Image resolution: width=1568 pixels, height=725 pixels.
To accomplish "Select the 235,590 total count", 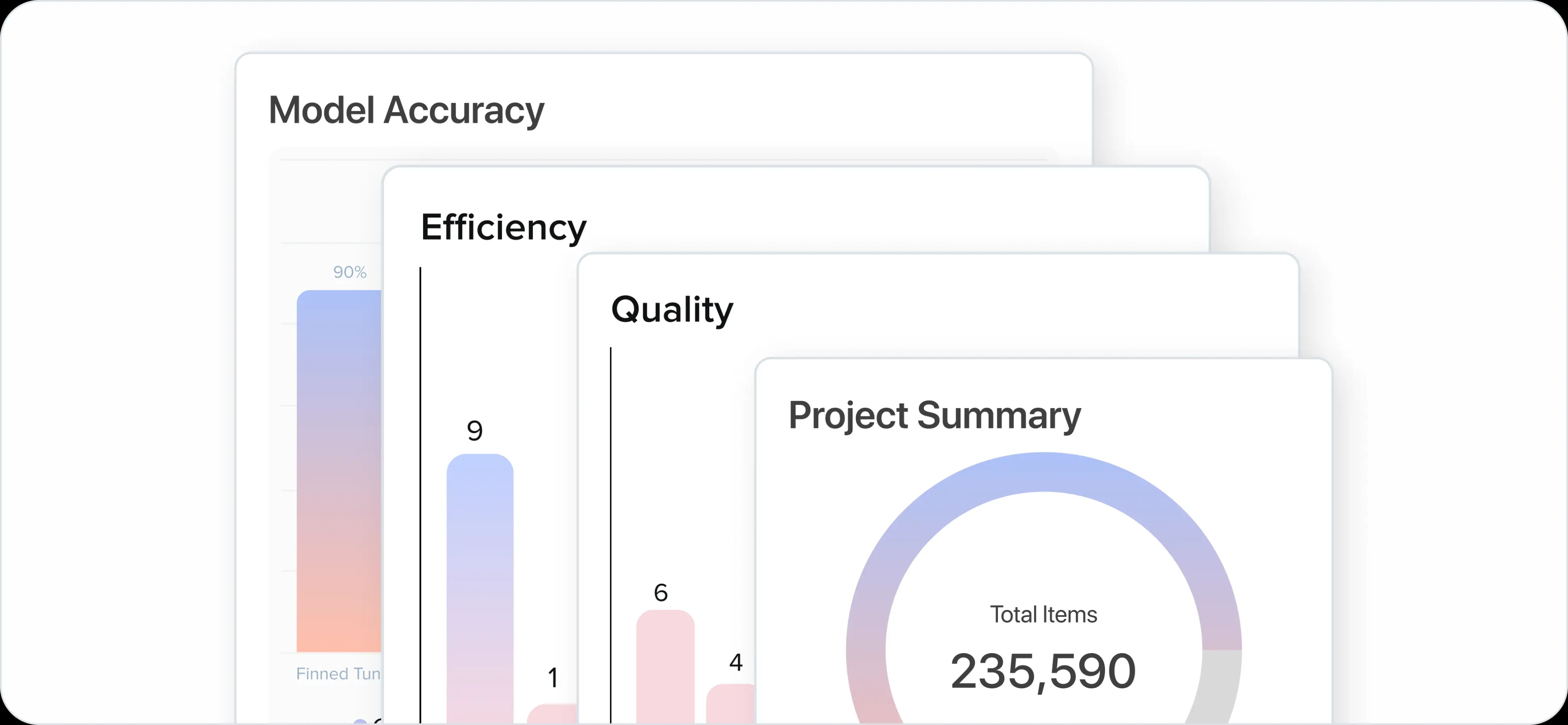I will [1043, 672].
